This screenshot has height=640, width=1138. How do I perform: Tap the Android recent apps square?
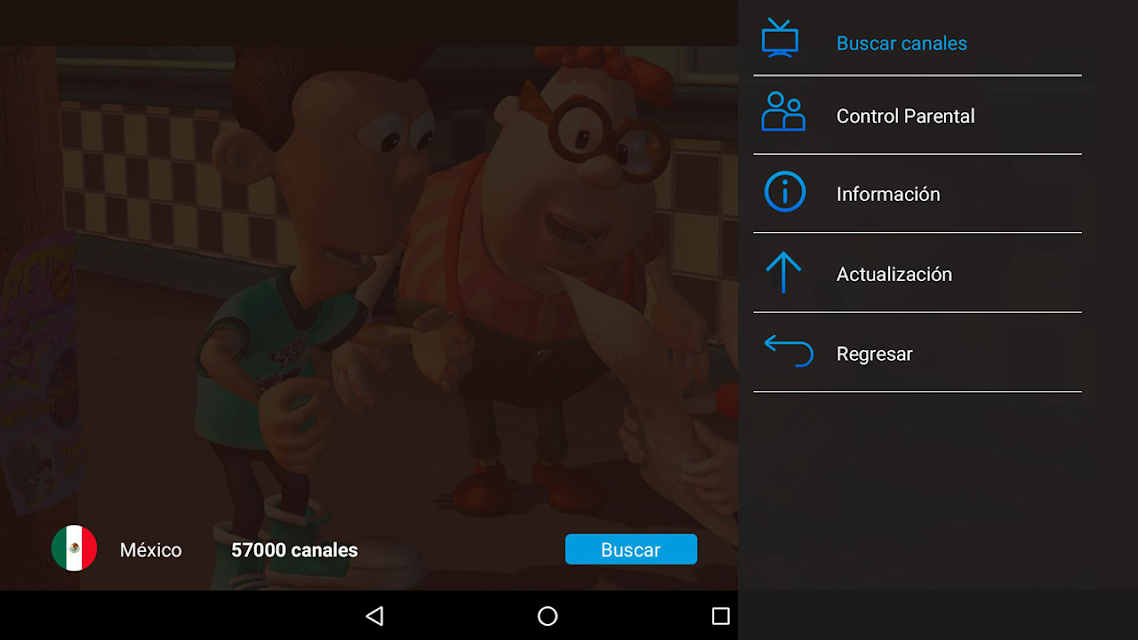pos(721,616)
